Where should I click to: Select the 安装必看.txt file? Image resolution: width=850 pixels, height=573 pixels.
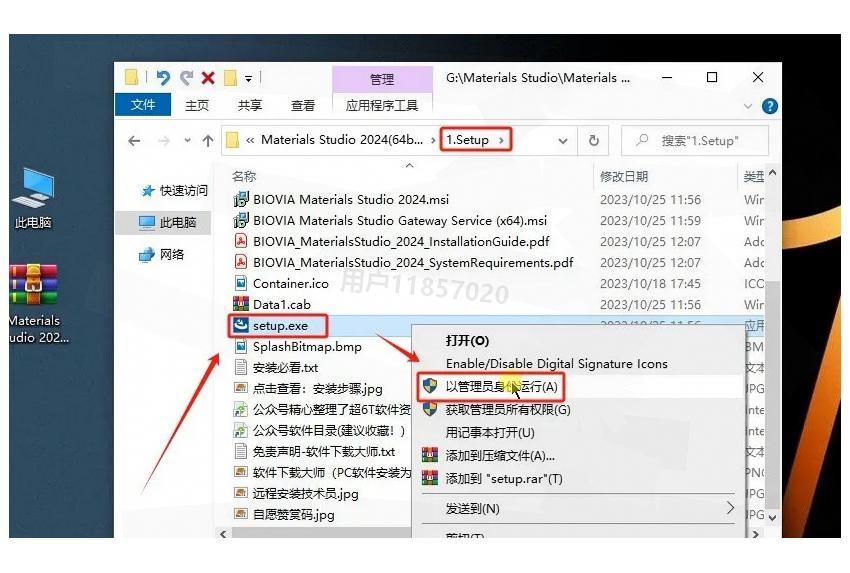tap(285, 368)
